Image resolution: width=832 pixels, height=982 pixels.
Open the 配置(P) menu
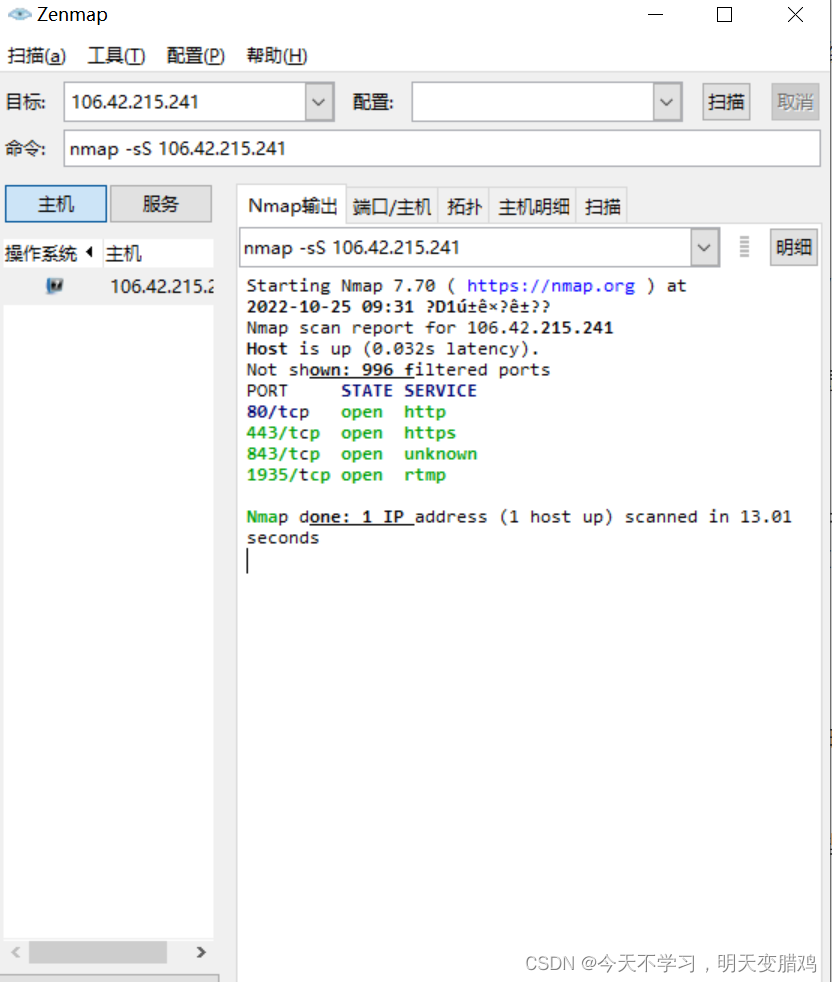coord(195,56)
